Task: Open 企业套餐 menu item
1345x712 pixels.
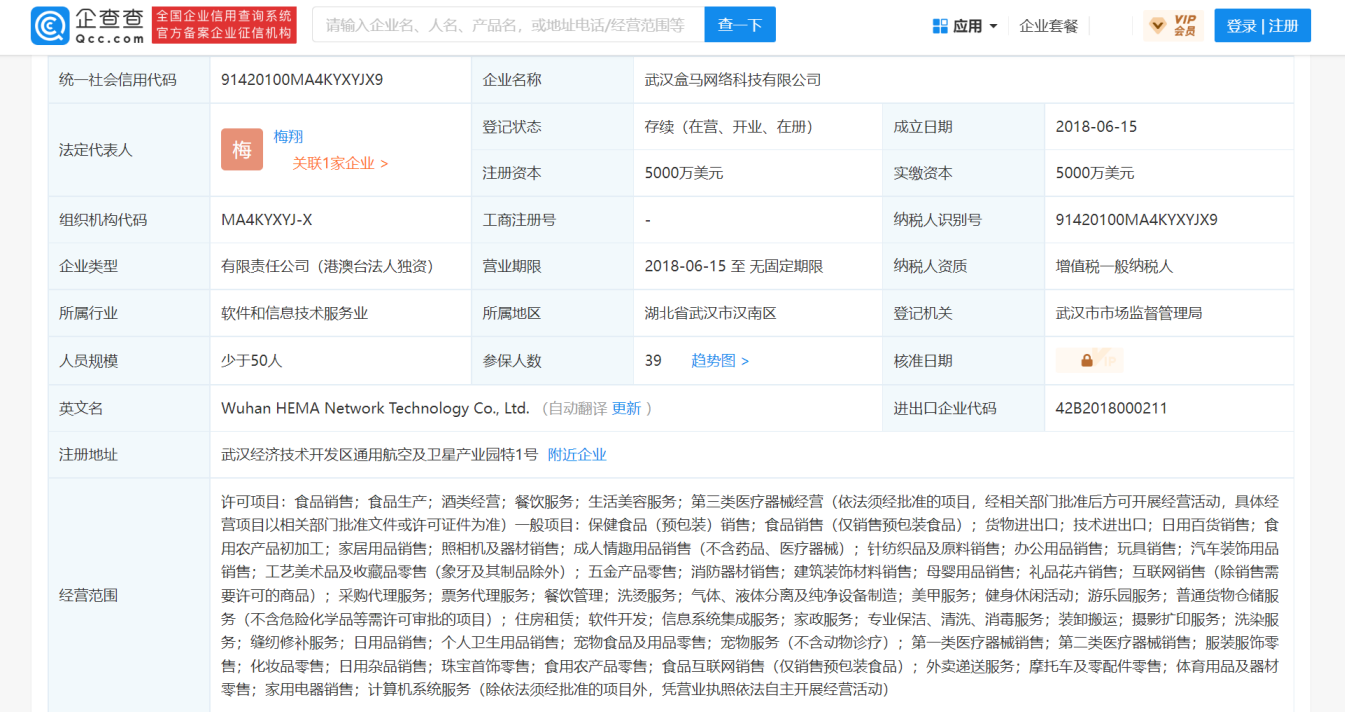Action: (1049, 26)
